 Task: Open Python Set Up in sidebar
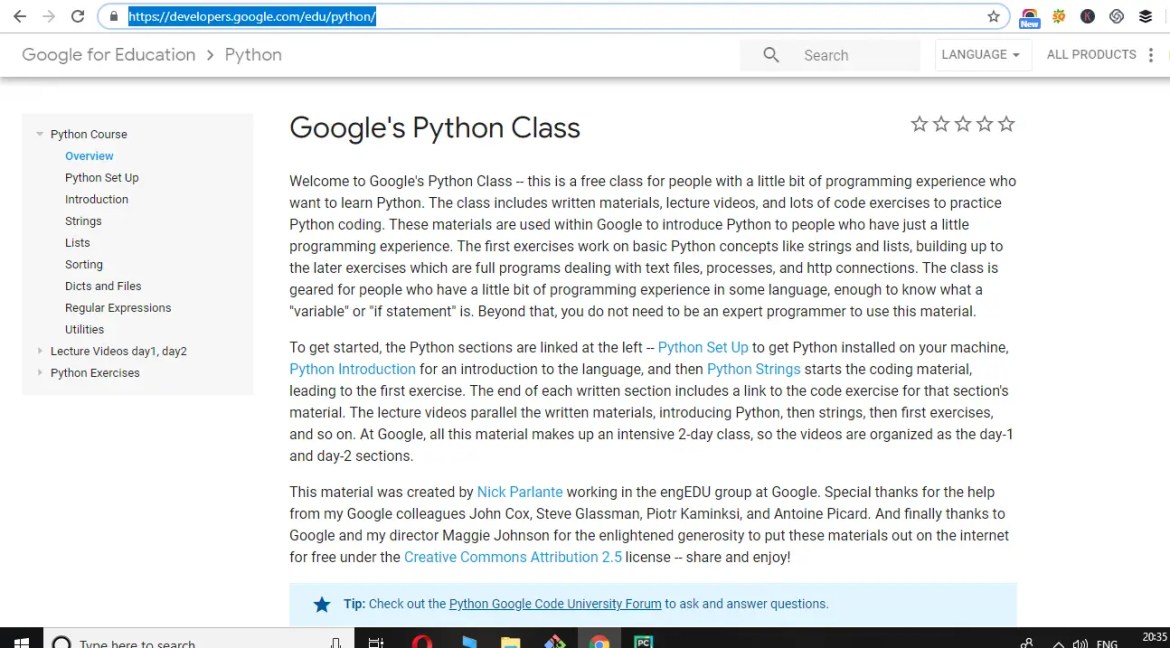101,178
